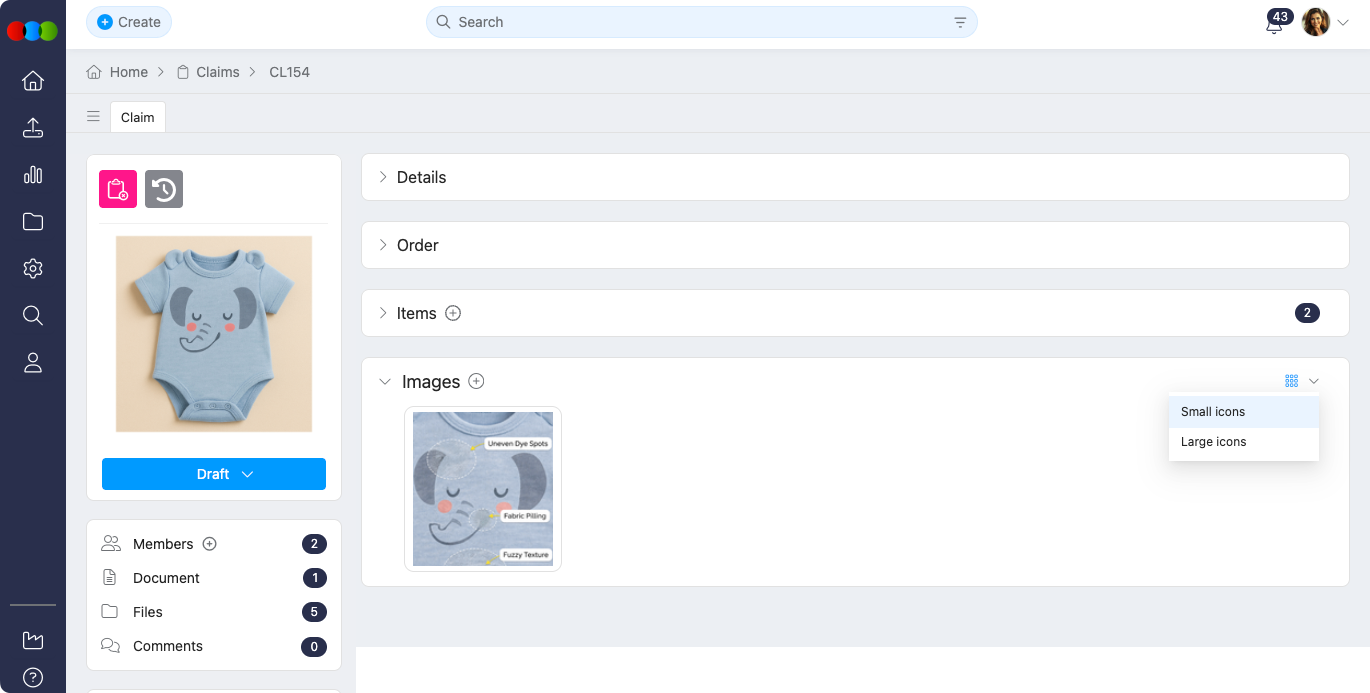Open the search filter options icon
The width and height of the screenshot is (1370, 693).
(x=960, y=22)
